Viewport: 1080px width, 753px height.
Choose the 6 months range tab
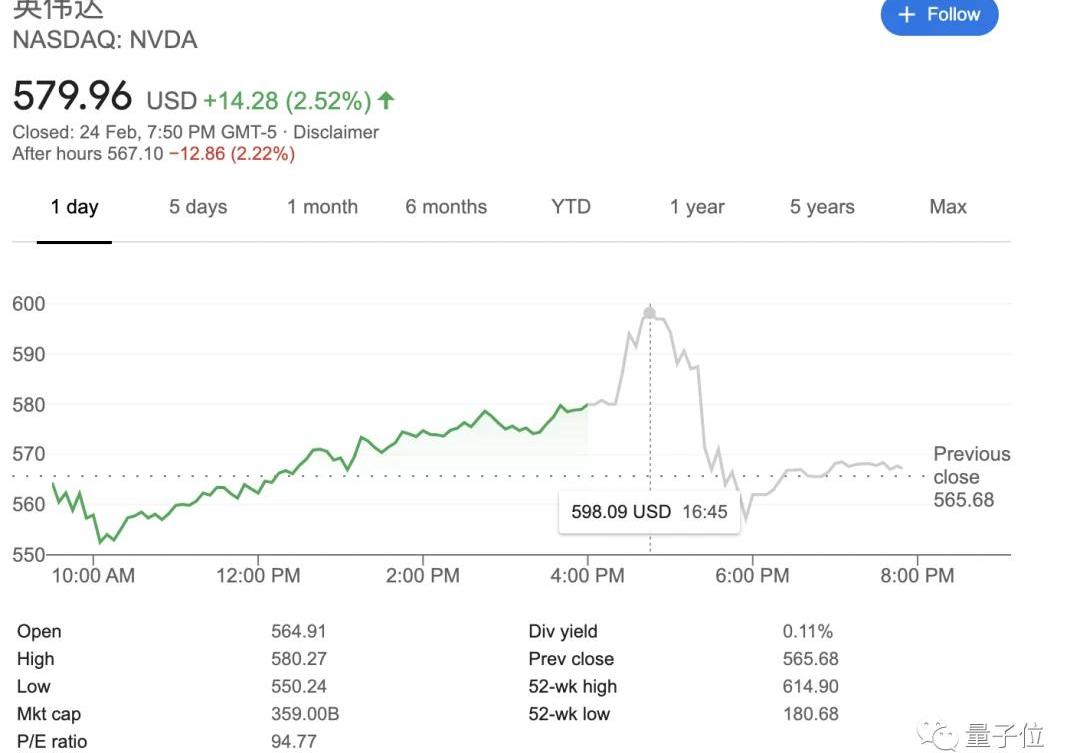[x=446, y=207]
